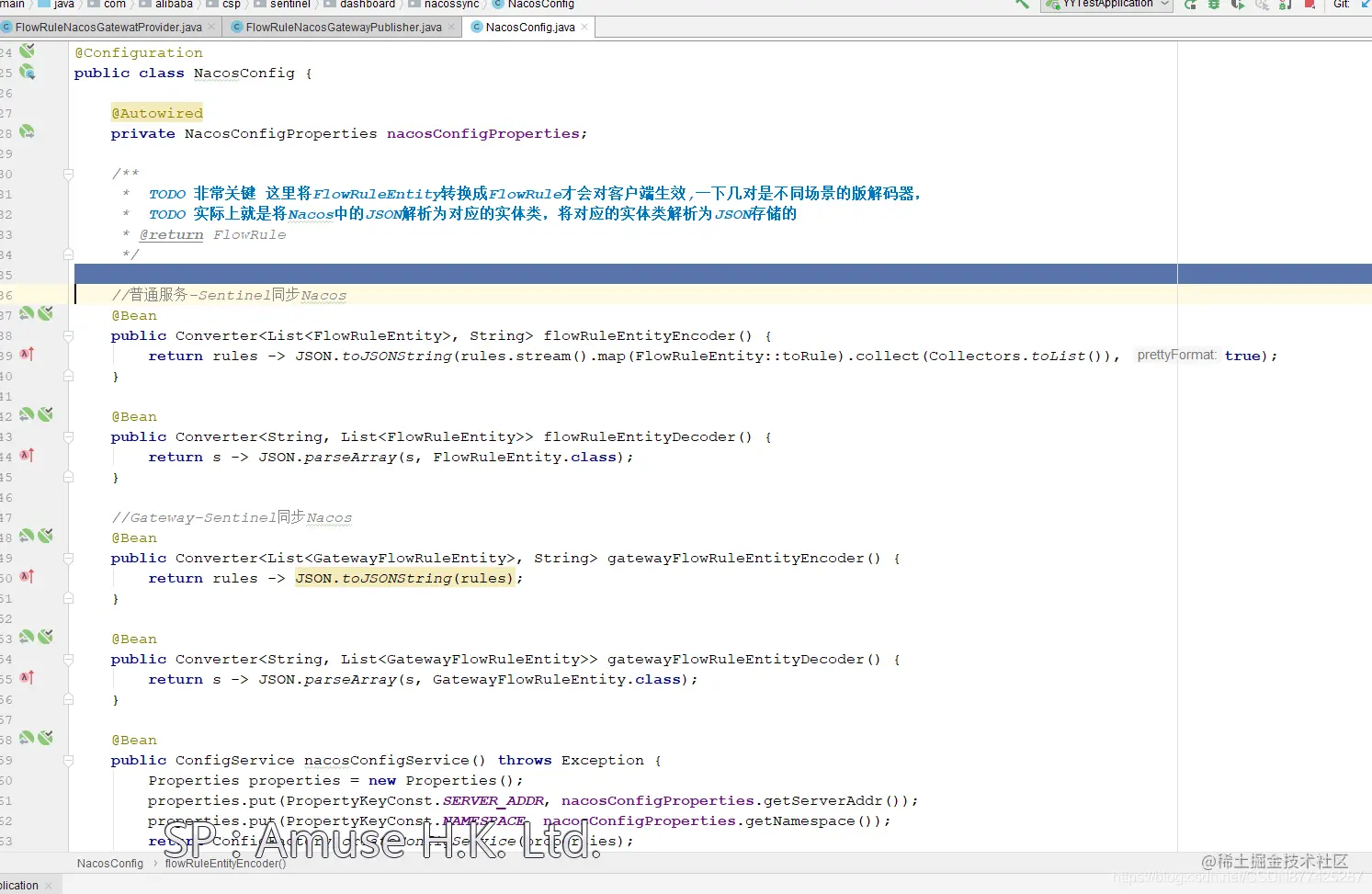Fold the gatewayFlowRuleEntityEncoder method body
This screenshot has height=894, width=1372.
[x=68, y=558]
